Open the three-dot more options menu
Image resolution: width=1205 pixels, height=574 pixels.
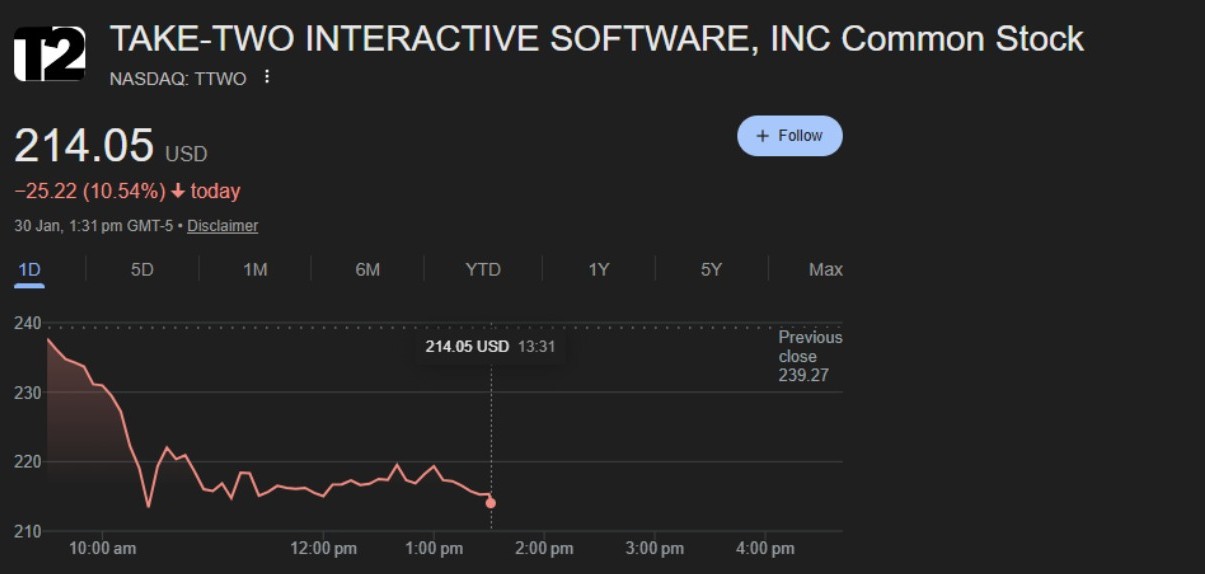pyautogui.click(x=266, y=77)
